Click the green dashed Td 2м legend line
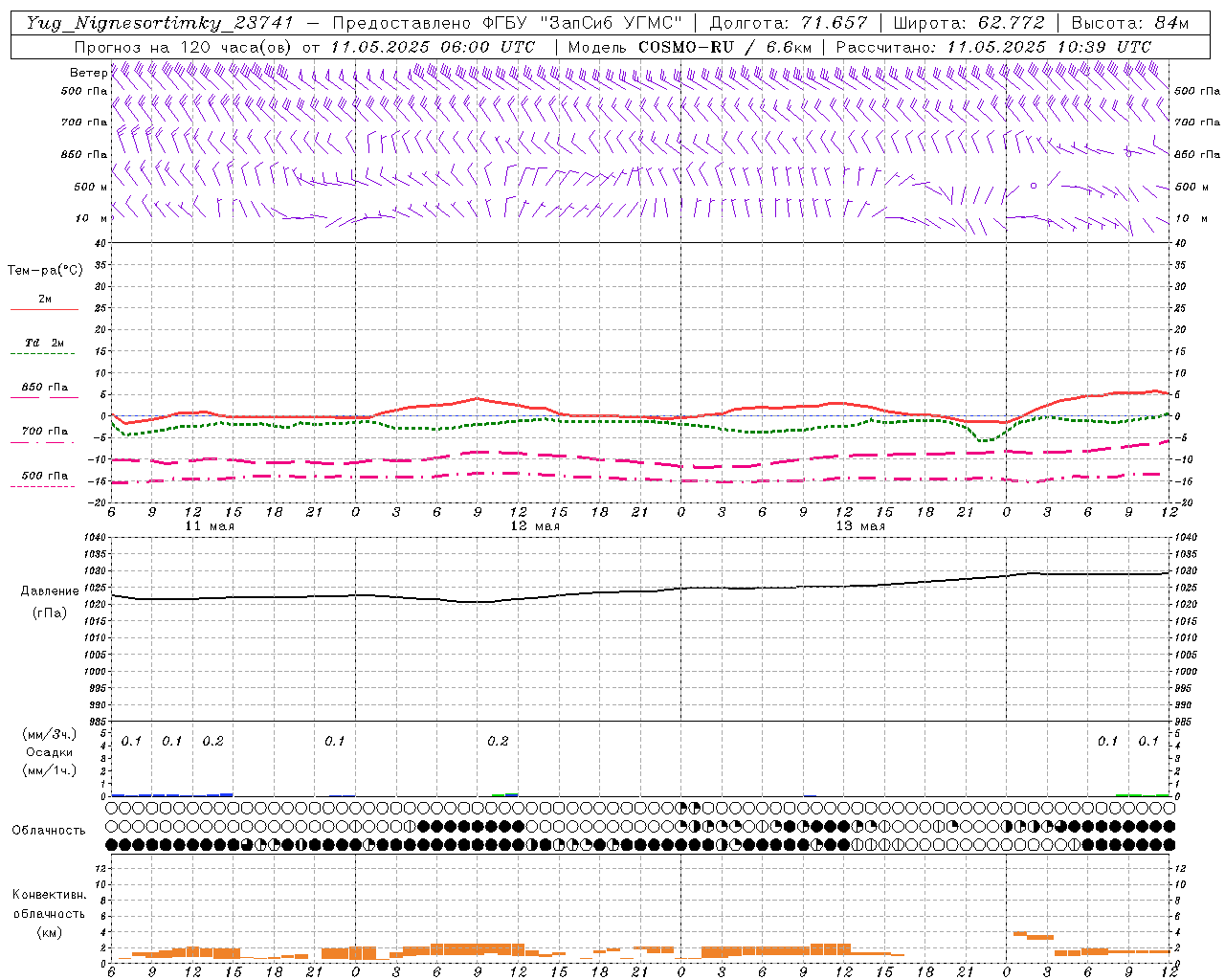 tap(44, 354)
